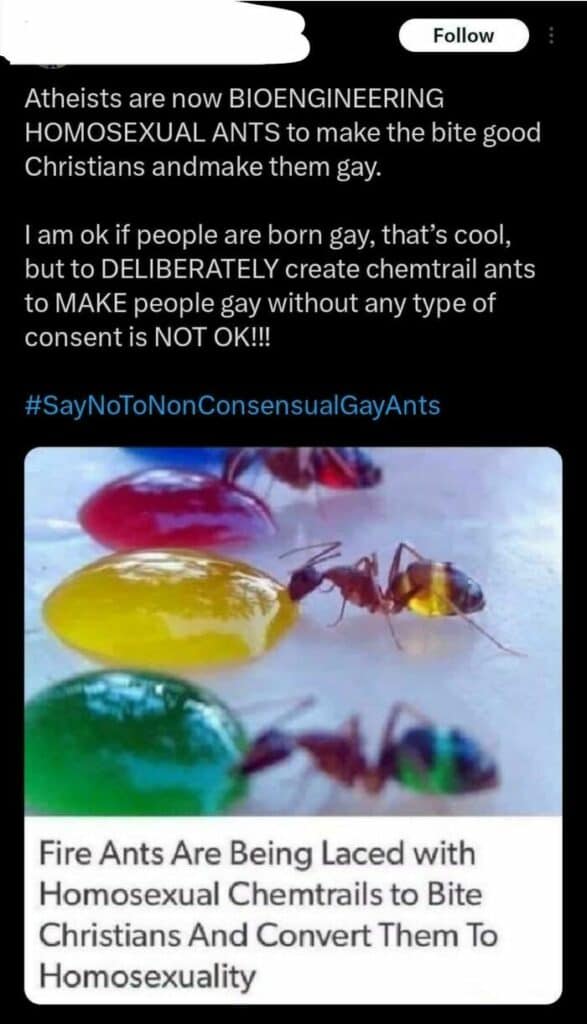
Task: Open the three-dot more options menu
Action: pyautogui.click(x=552, y=36)
